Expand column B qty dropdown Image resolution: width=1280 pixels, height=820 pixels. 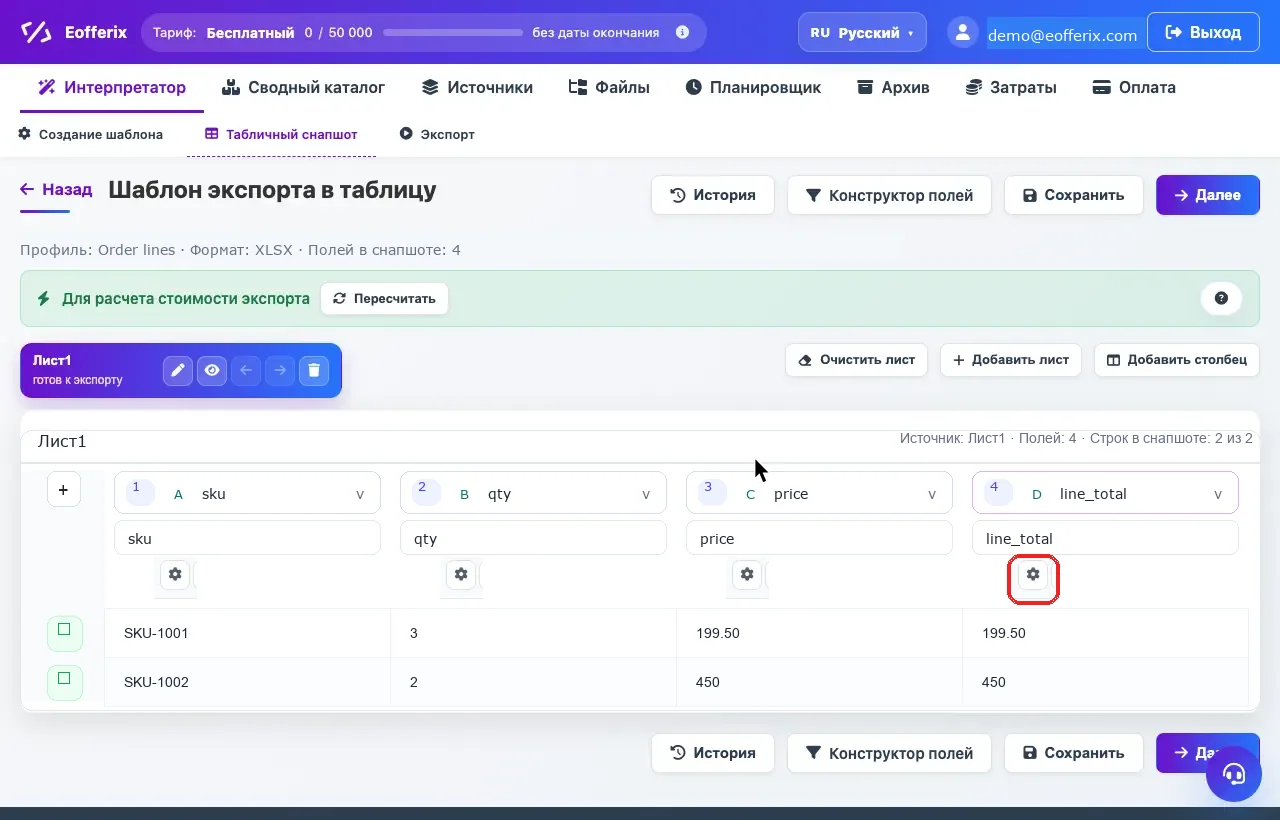pos(533,493)
